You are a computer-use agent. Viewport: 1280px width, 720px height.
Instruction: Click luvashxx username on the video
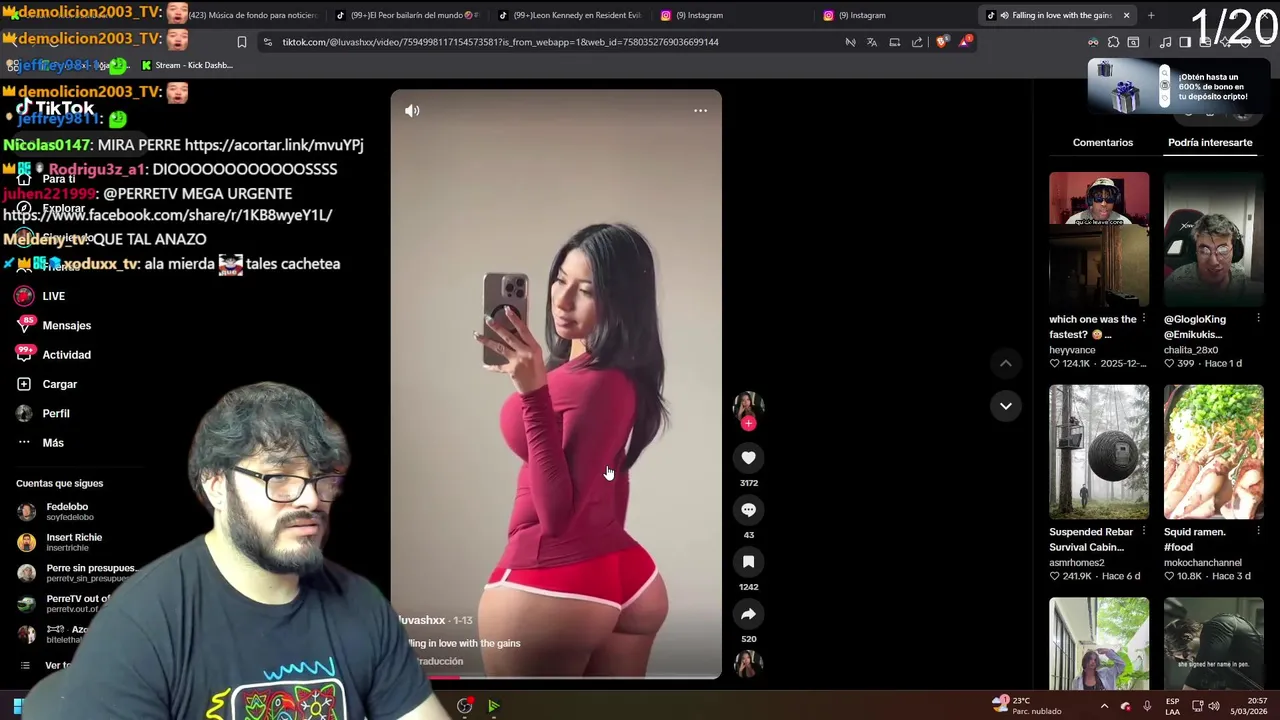(422, 620)
